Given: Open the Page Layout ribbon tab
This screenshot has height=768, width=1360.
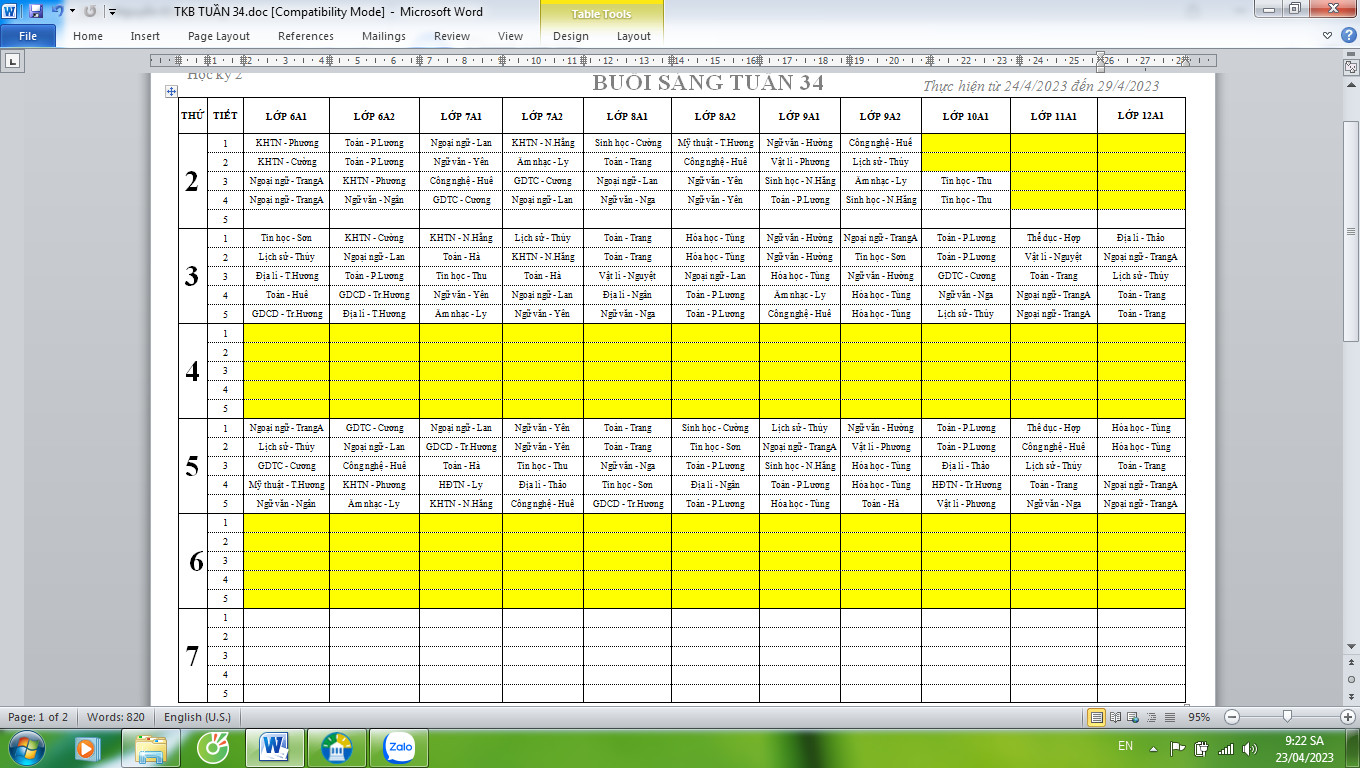Looking at the screenshot, I should tap(219, 36).
